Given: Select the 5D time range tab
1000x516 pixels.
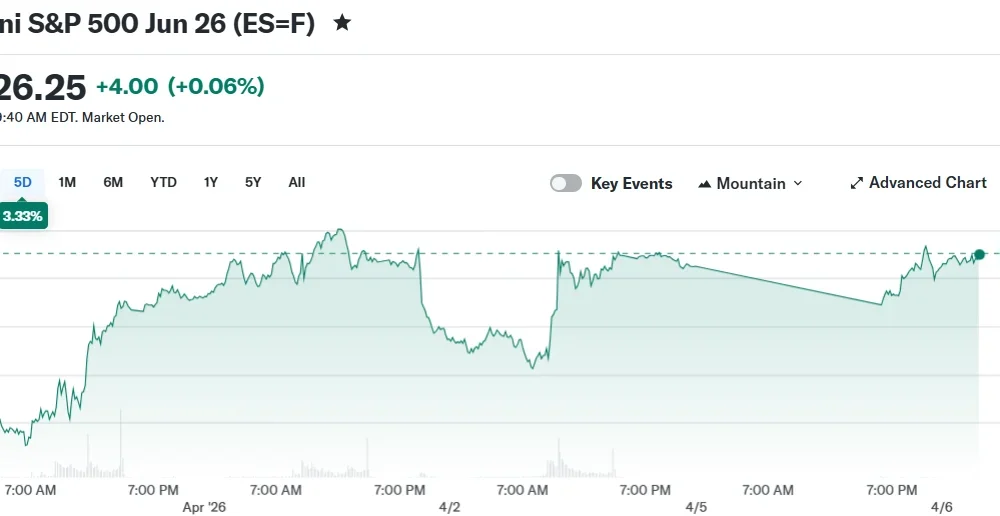Looking at the screenshot, I should [22, 182].
